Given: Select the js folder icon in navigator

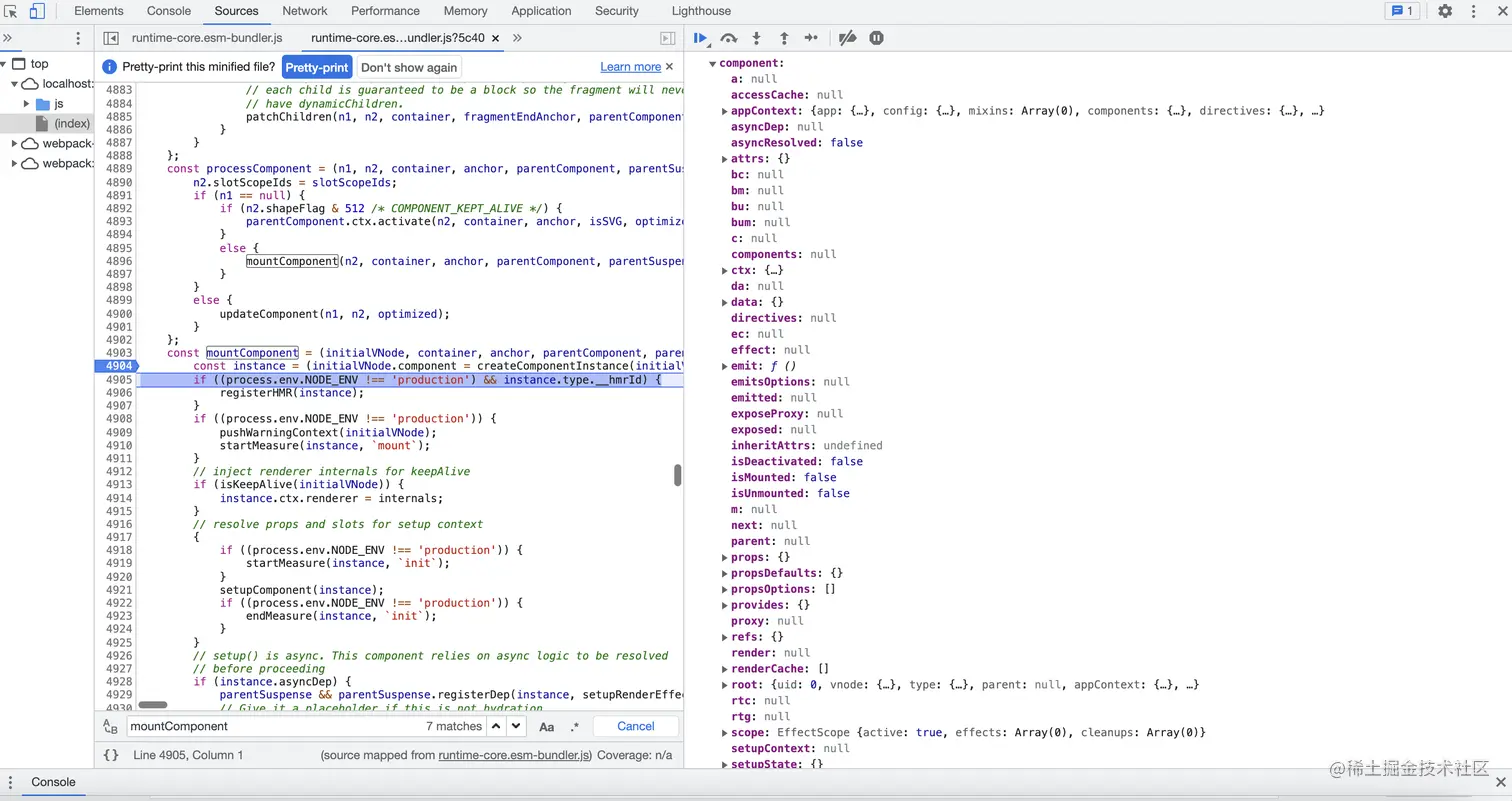Looking at the screenshot, I should click(43, 104).
